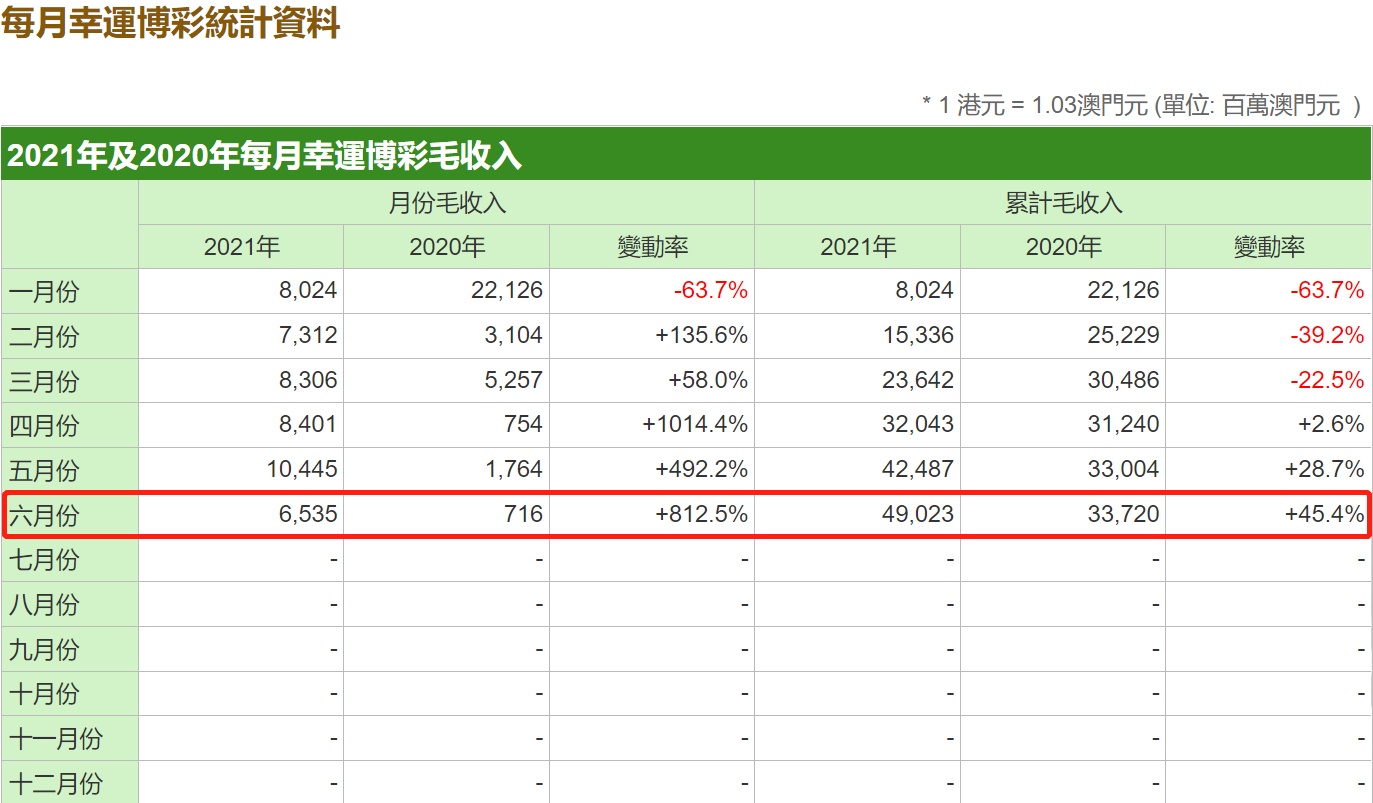Select the 十月份 row label
Screen dimensions: 1373x803
coord(44,693)
